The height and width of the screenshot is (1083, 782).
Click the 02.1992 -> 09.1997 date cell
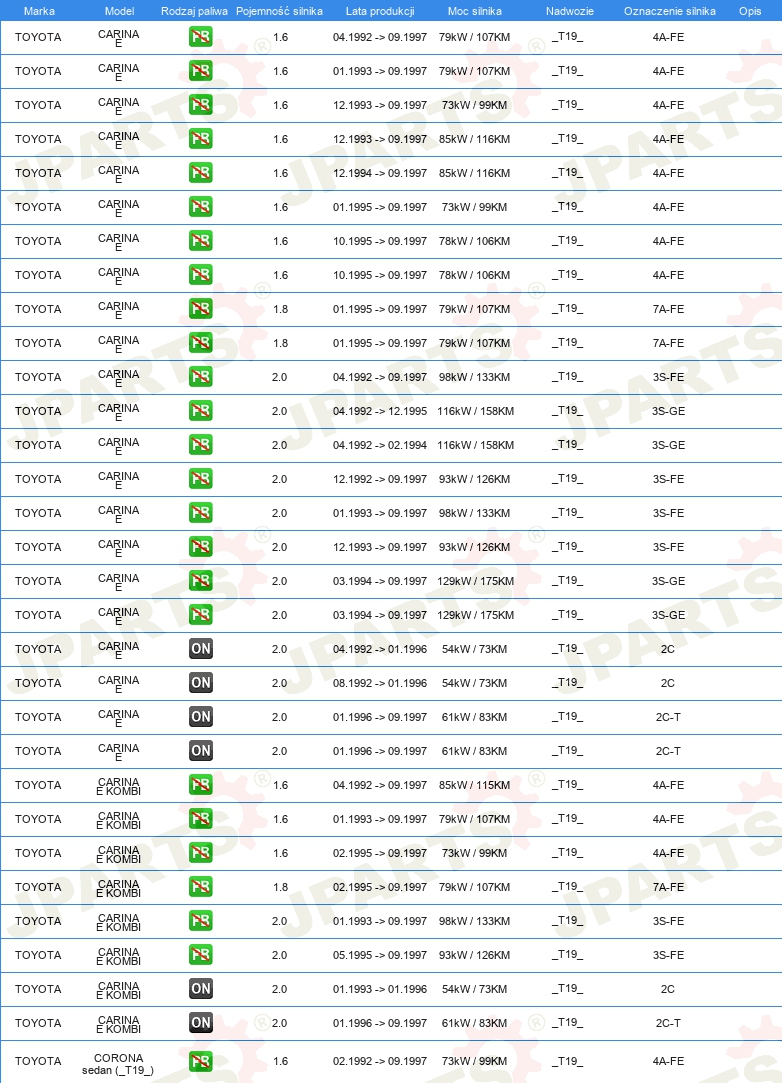point(380,1062)
